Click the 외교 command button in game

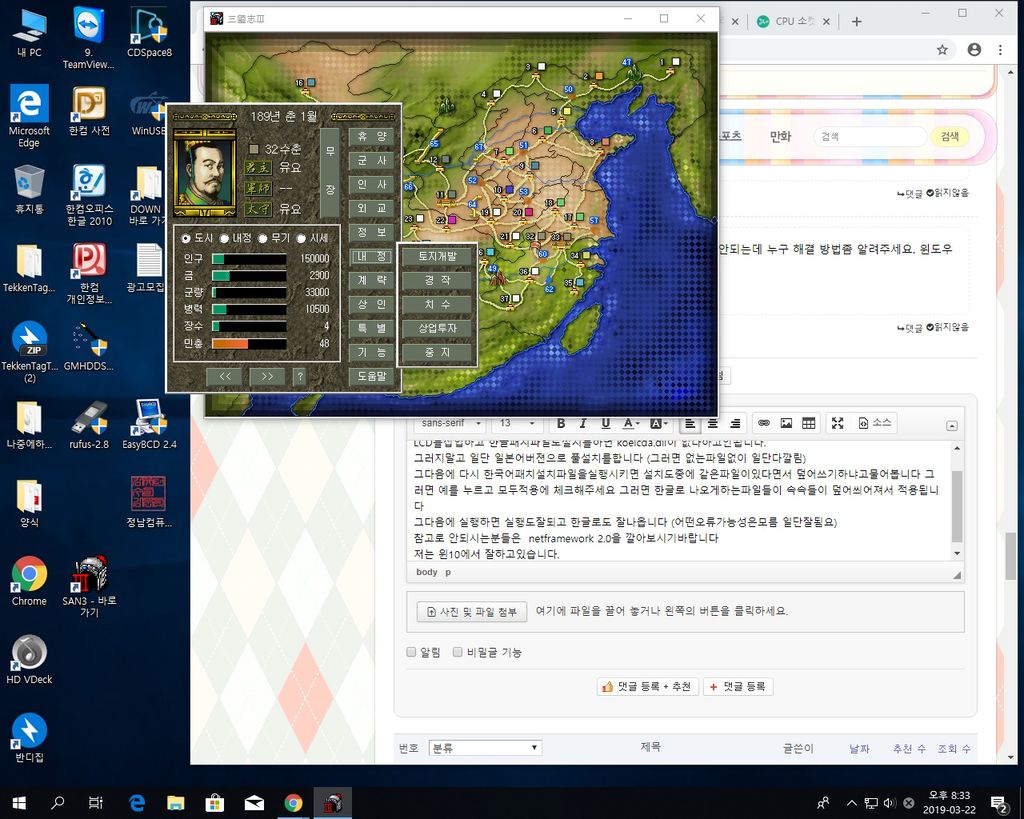372,208
